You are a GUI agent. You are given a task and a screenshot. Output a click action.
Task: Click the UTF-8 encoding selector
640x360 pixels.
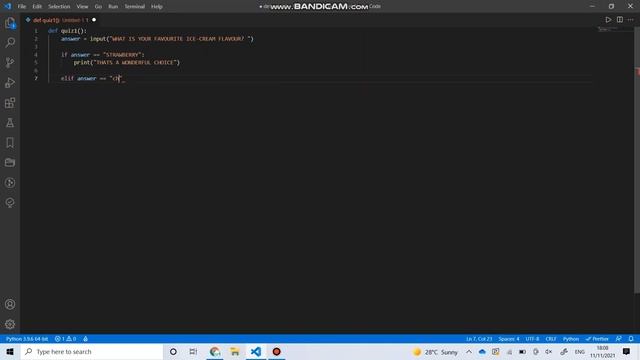(532, 339)
